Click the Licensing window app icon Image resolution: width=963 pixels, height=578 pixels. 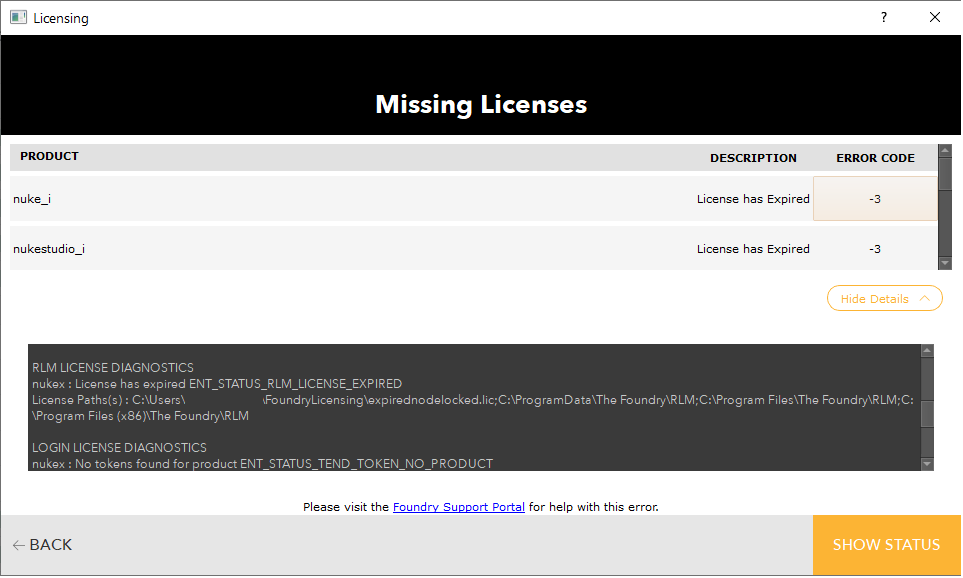tap(18, 17)
